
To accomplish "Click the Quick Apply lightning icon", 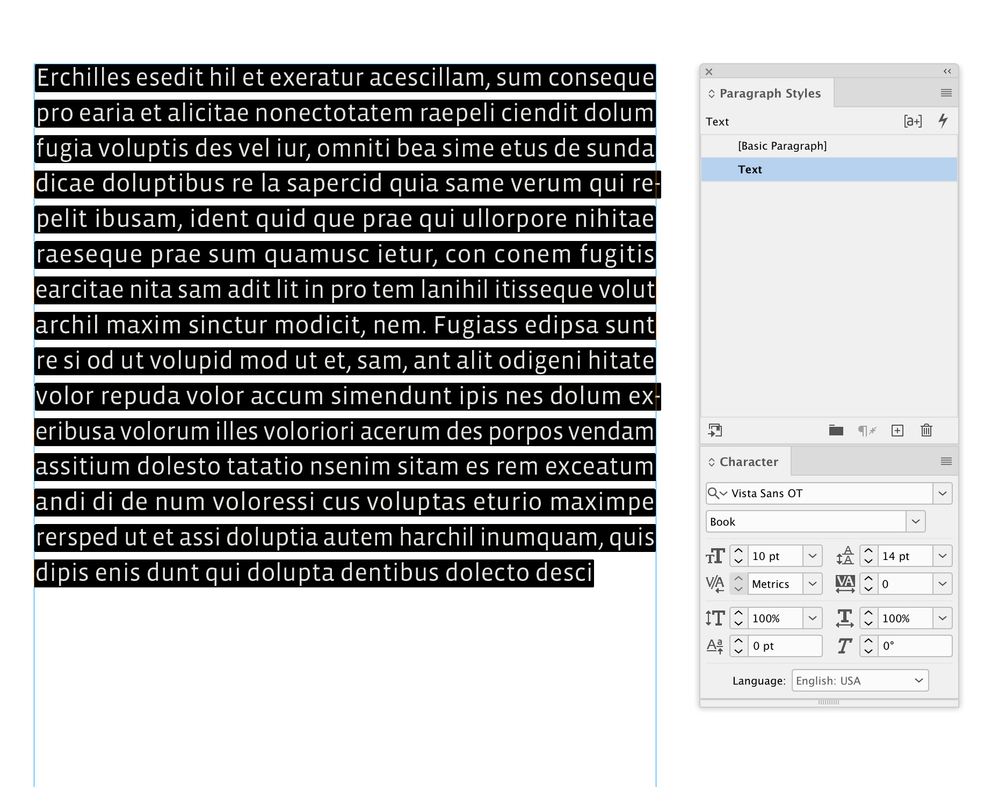I will click(x=943, y=120).
